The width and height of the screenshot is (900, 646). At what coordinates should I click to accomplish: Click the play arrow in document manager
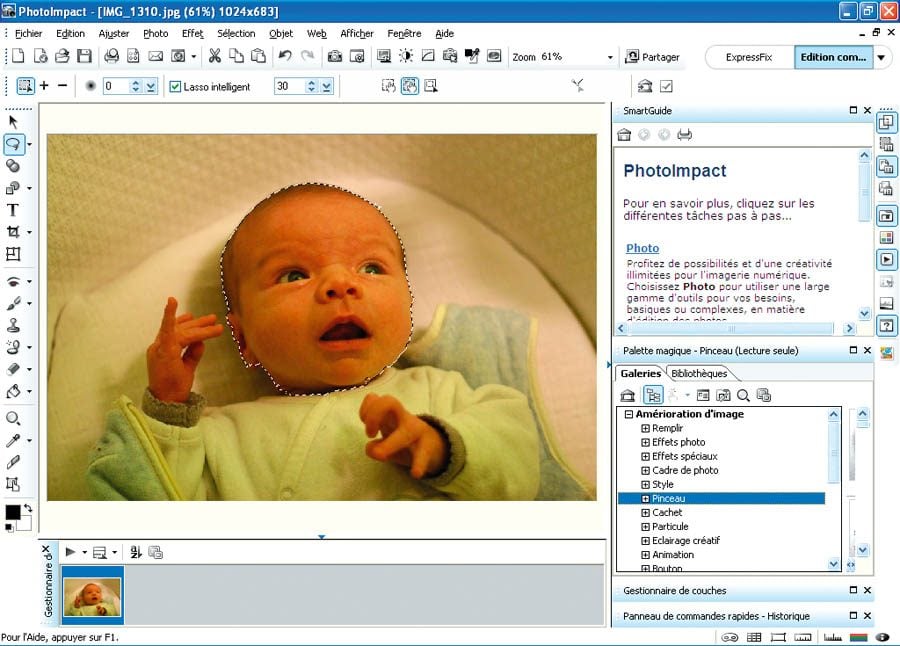click(70, 552)
